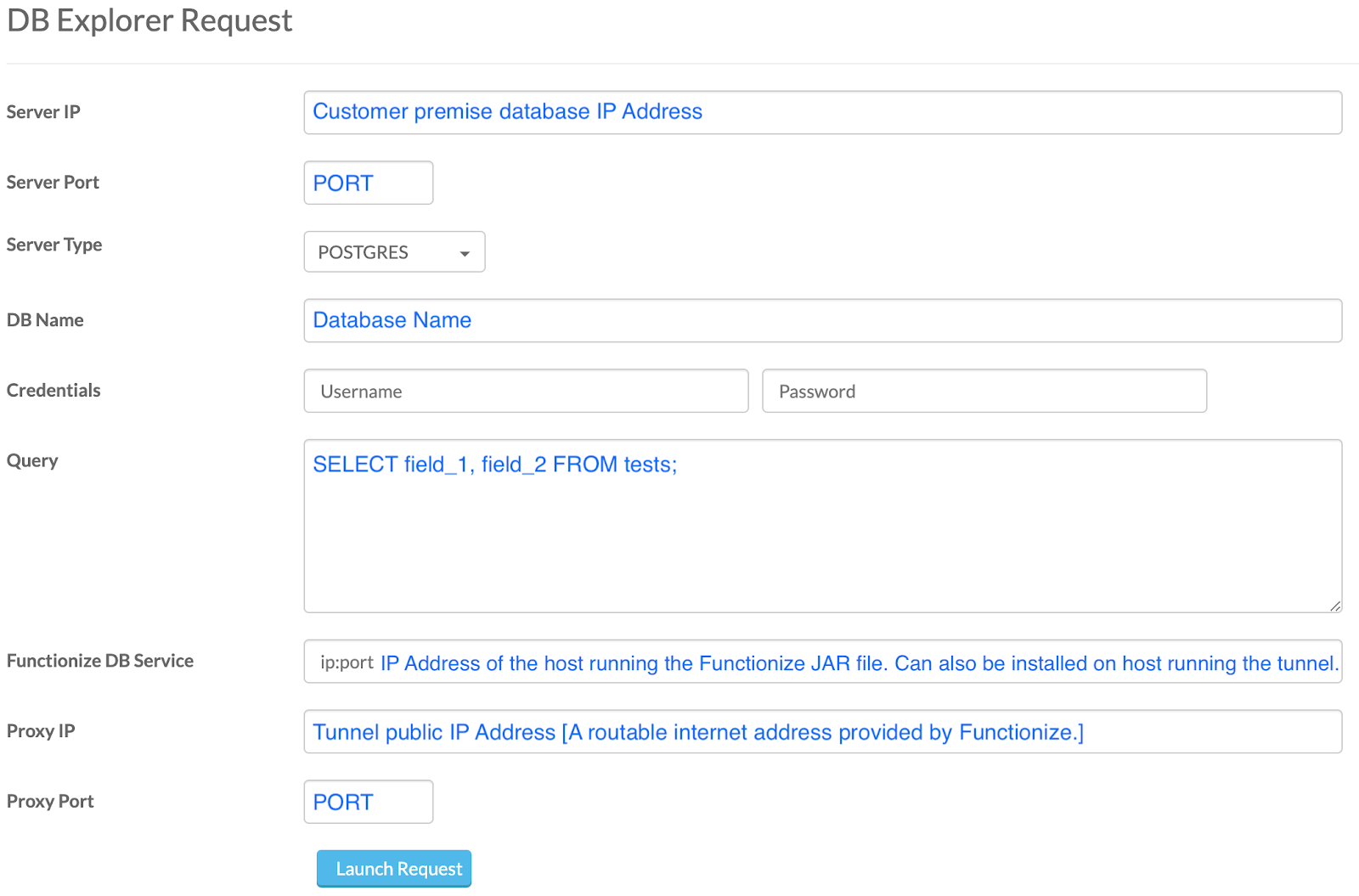Click the DB Explorer Request heading

(x=149, y=20)
